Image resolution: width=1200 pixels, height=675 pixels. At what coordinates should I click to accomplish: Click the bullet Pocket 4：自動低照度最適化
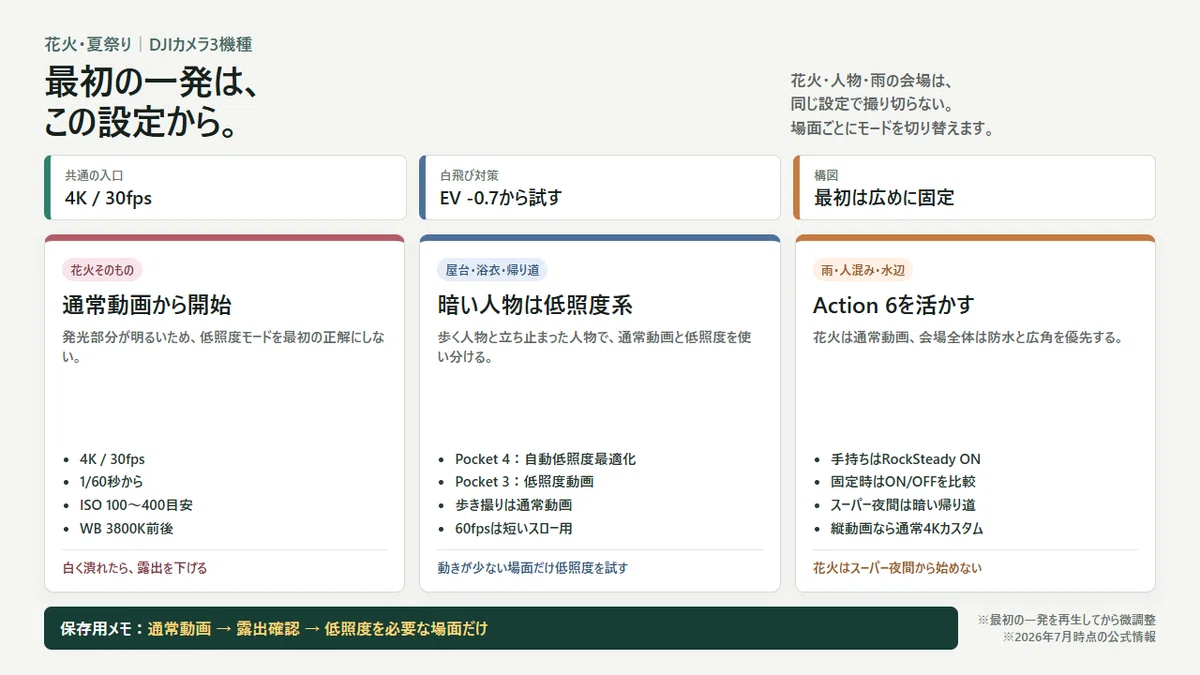click(545, 459)
